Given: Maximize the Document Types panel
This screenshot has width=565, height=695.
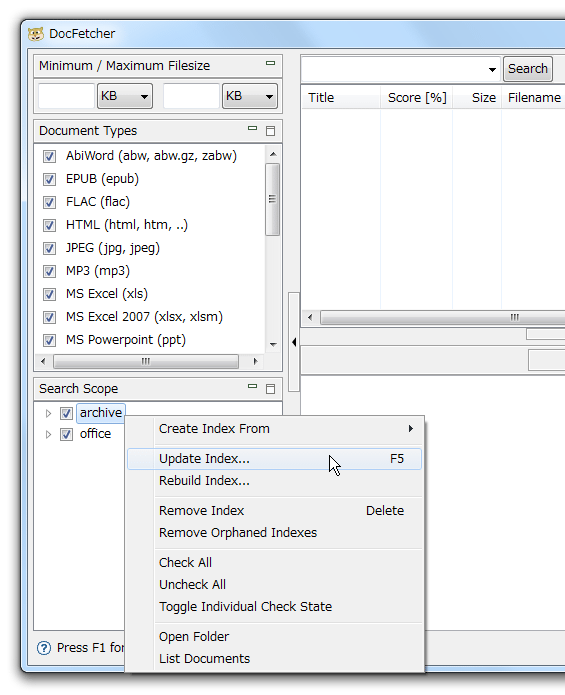Looking at the screenshot, I should [x=270, y=131].
